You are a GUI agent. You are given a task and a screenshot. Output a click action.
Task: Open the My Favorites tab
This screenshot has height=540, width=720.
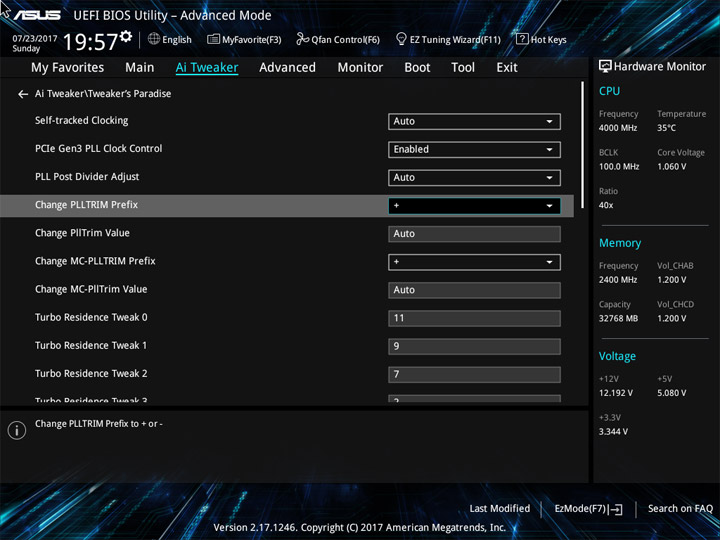[68, 68]
